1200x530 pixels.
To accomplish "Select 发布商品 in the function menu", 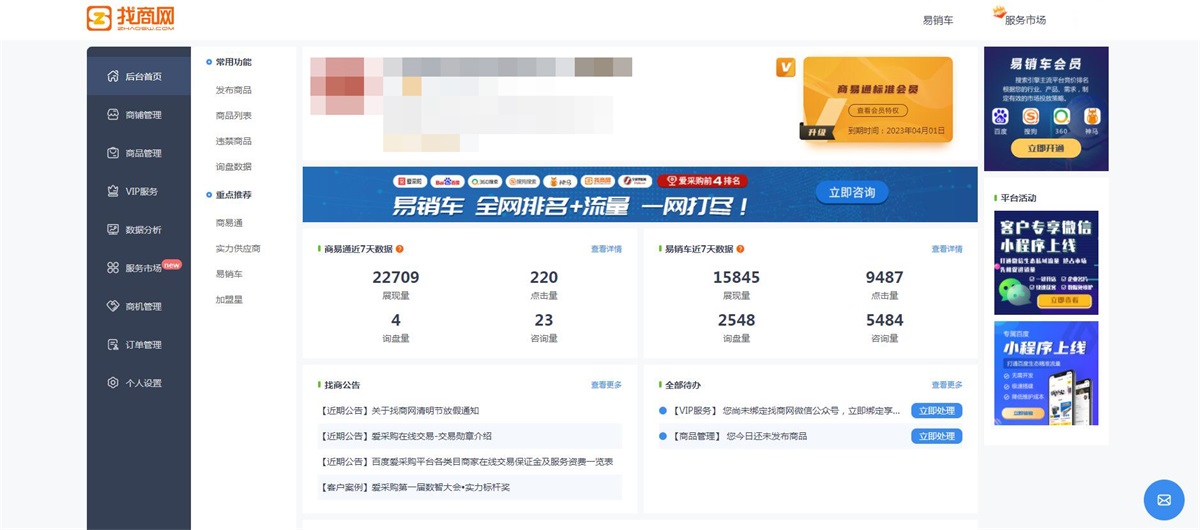I will click(234, 90).
